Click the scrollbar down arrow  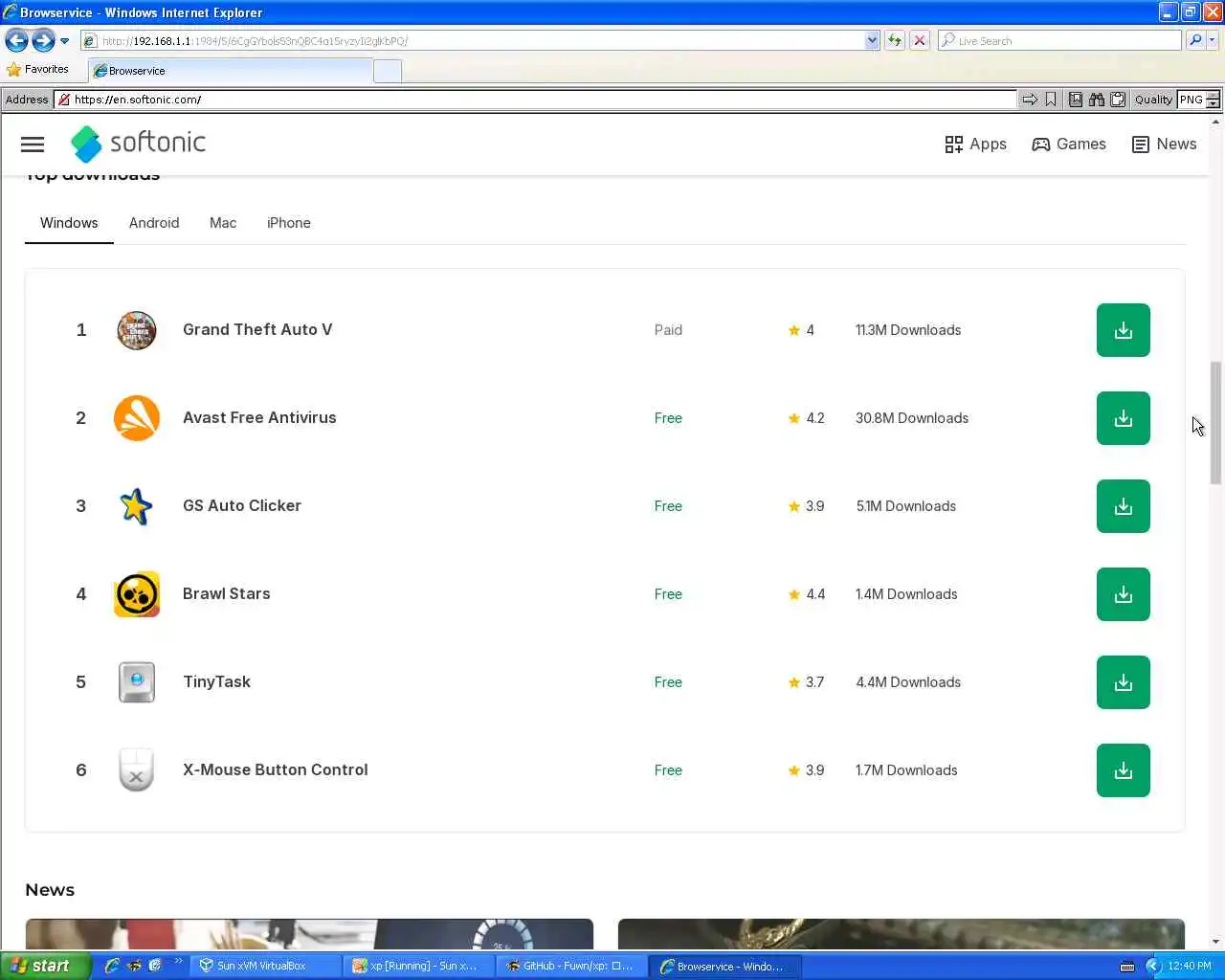pos(1216,943)
